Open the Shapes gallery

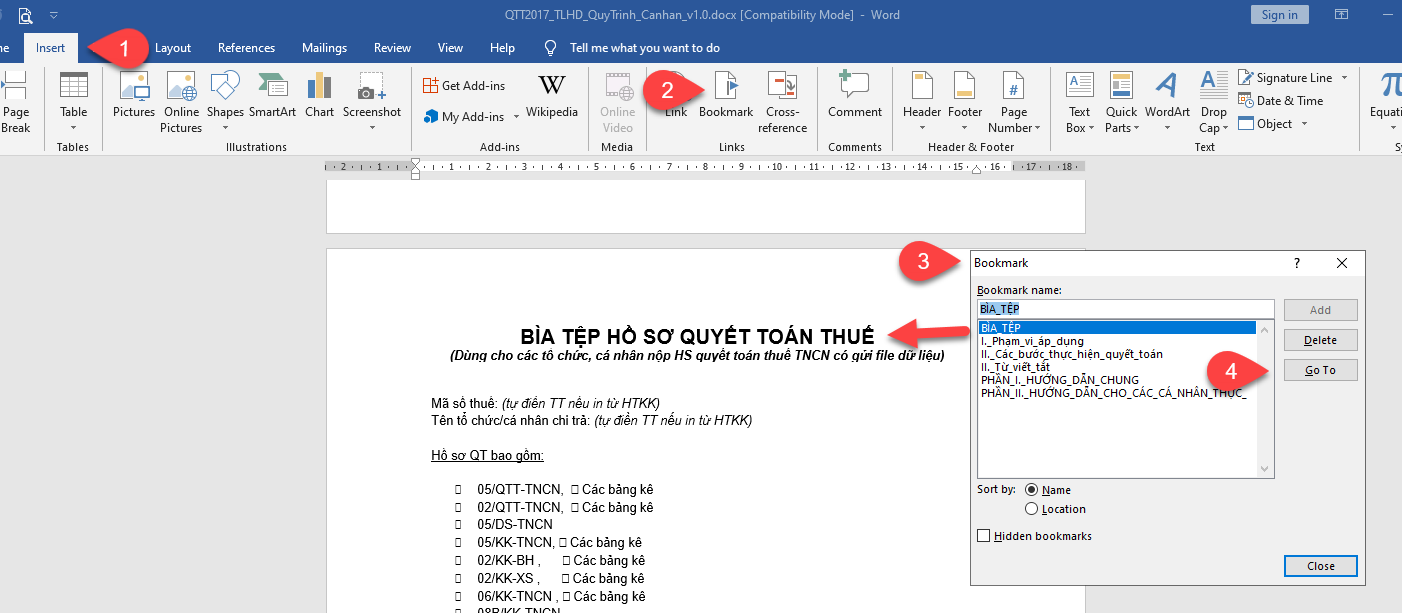click(225, 101)
